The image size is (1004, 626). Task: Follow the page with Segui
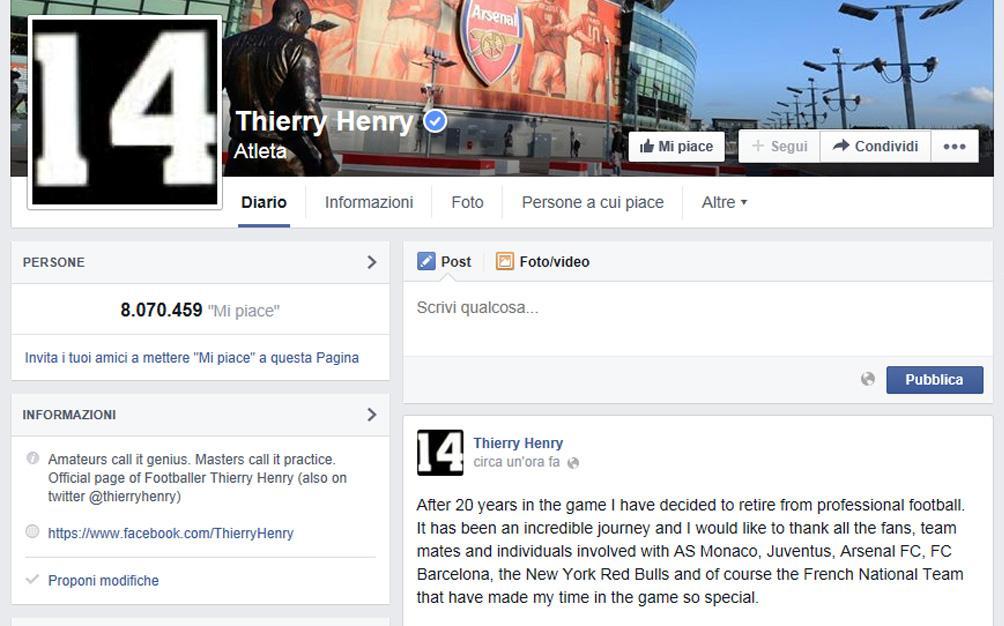(x=779, y=147)
